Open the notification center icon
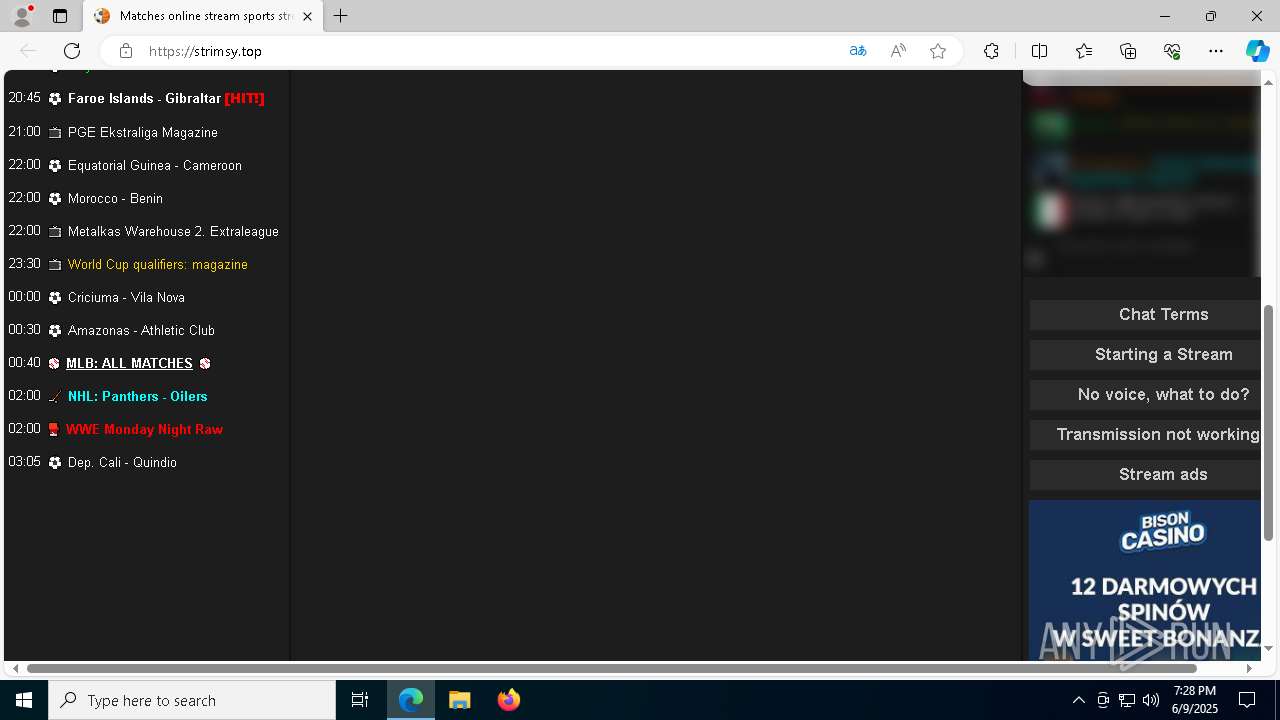 [1247, 700]
